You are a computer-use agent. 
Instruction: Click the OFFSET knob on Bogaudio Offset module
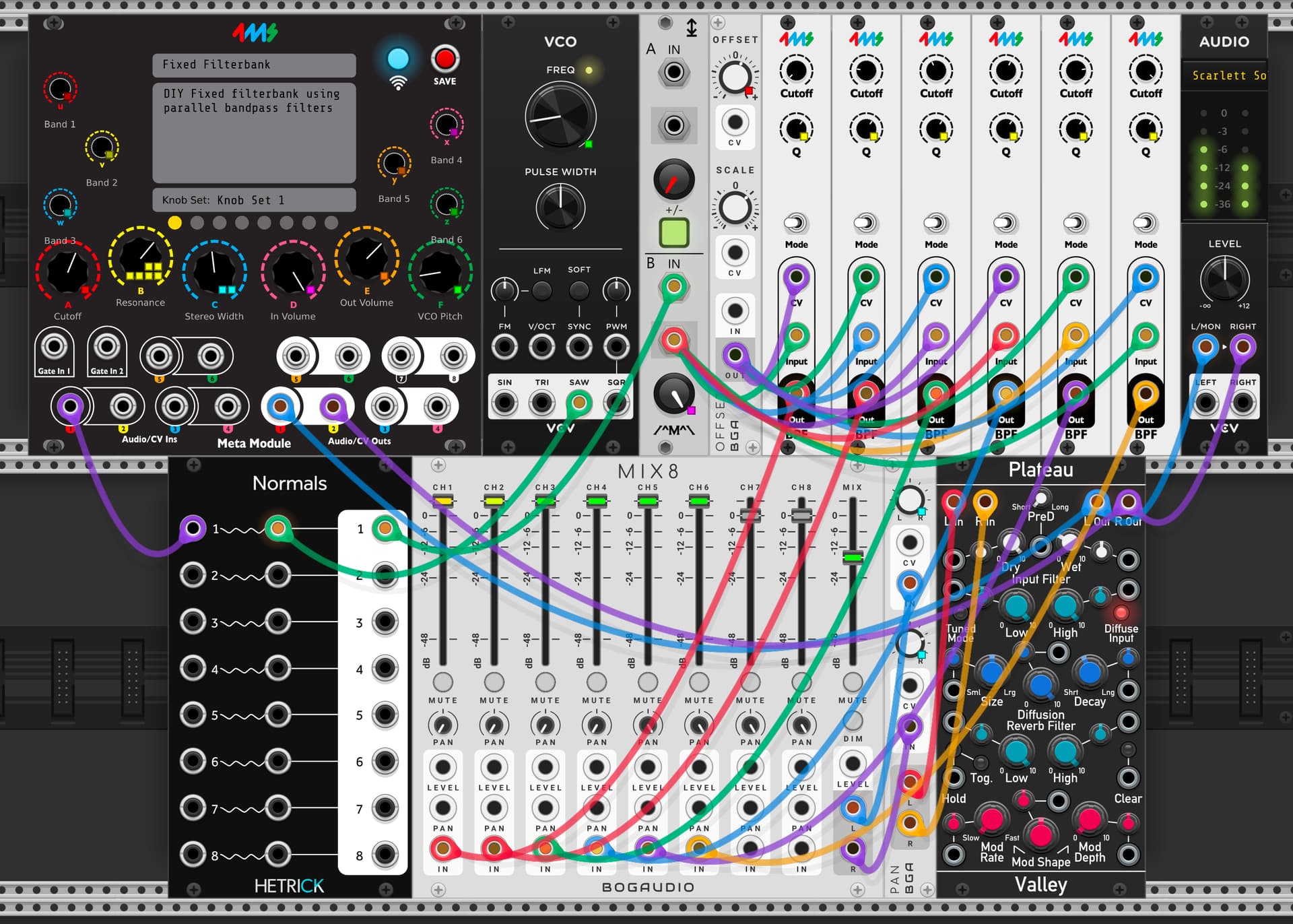coord(735,75)
